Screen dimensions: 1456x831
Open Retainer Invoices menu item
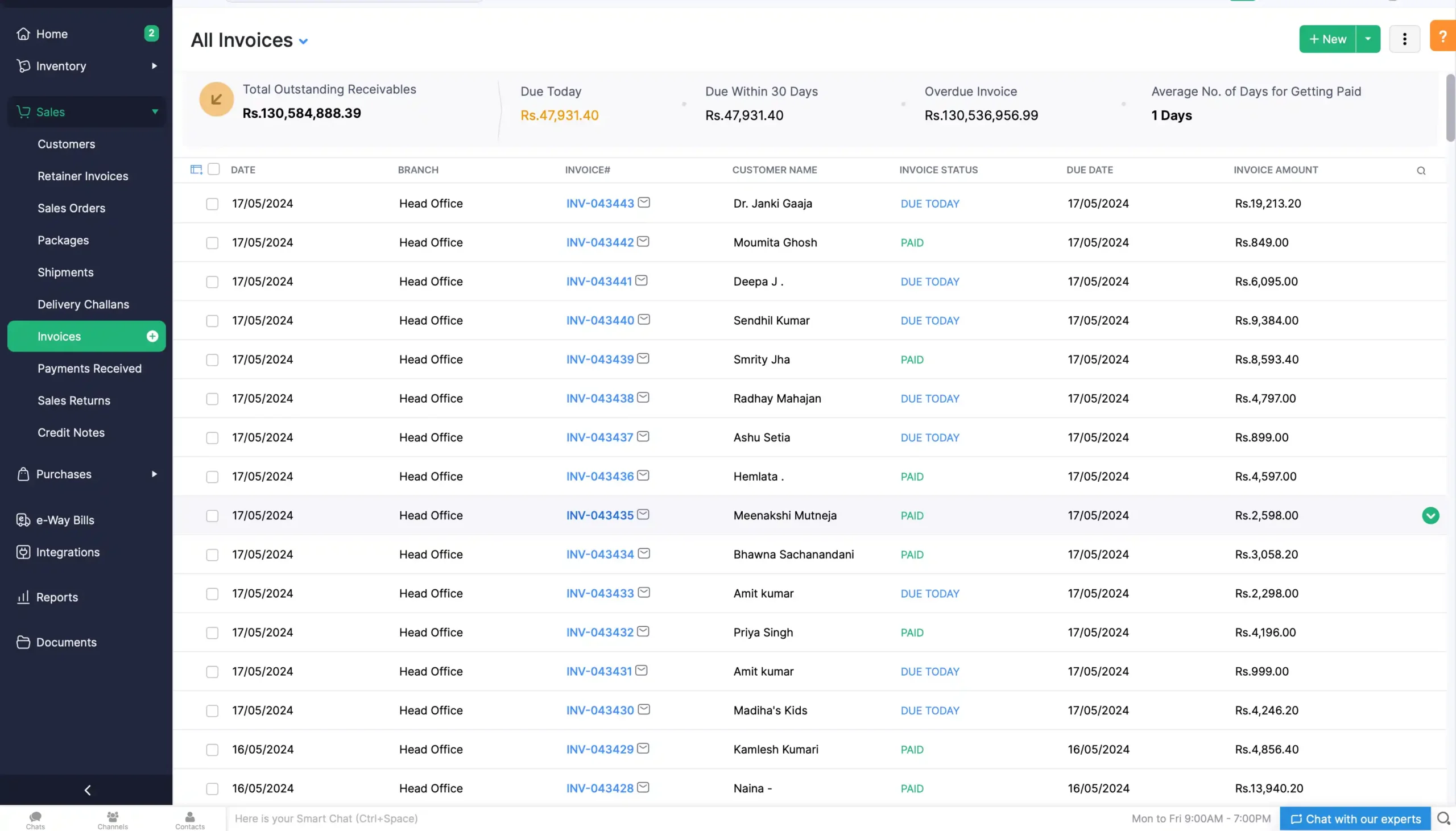click(x=82, y=176)
